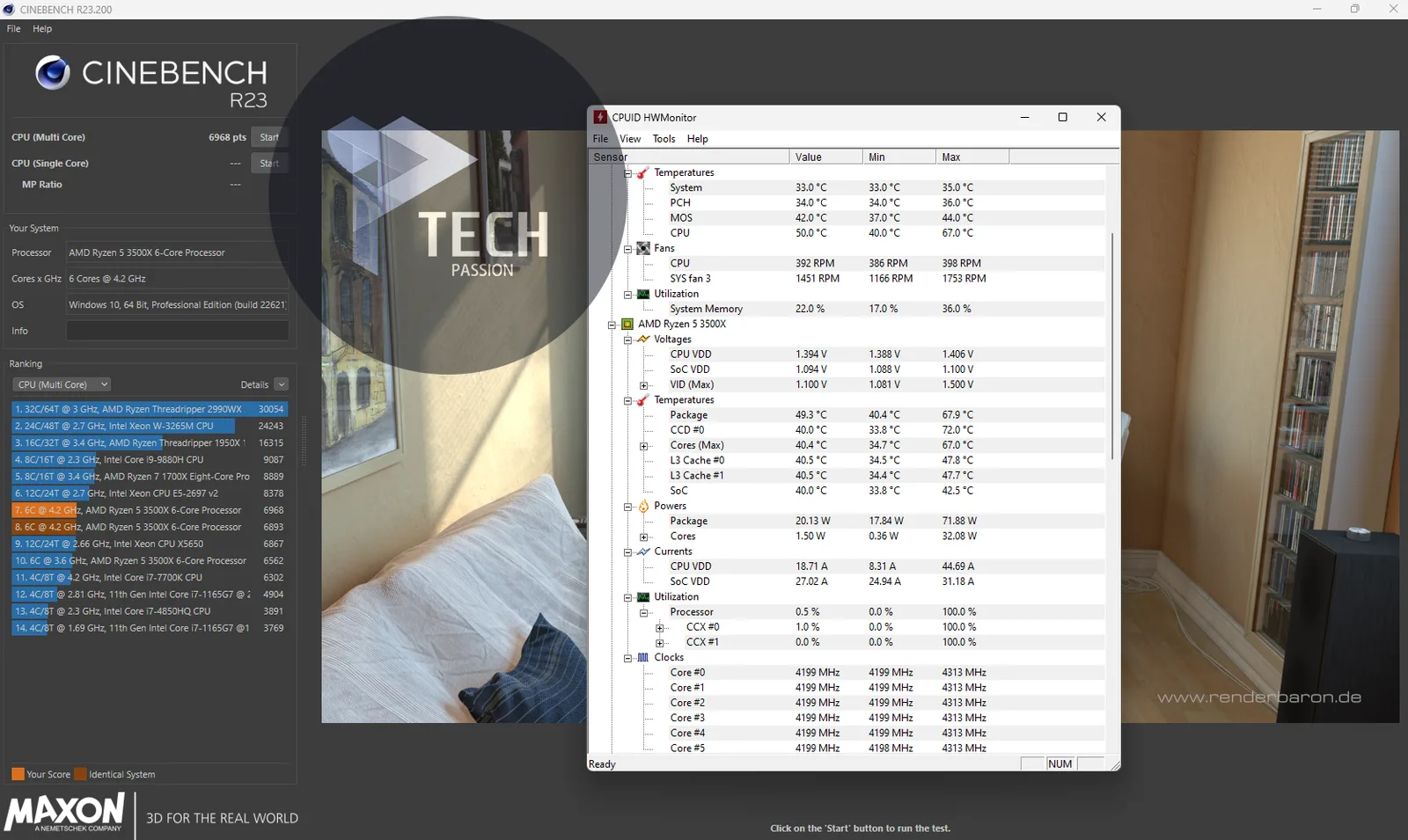The height and width of the screenshot is (840, 1408).
Task: Click the Clocks category icon
Action: pos(643,657)
